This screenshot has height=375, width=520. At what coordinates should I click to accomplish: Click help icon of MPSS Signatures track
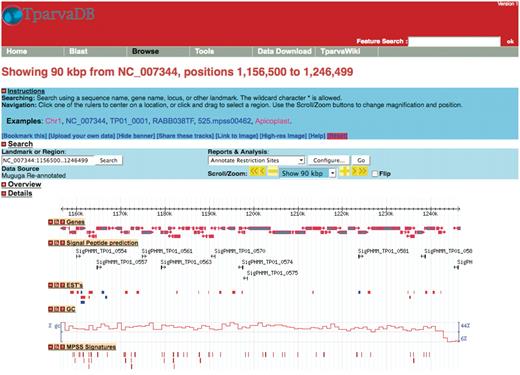point(62,347)
